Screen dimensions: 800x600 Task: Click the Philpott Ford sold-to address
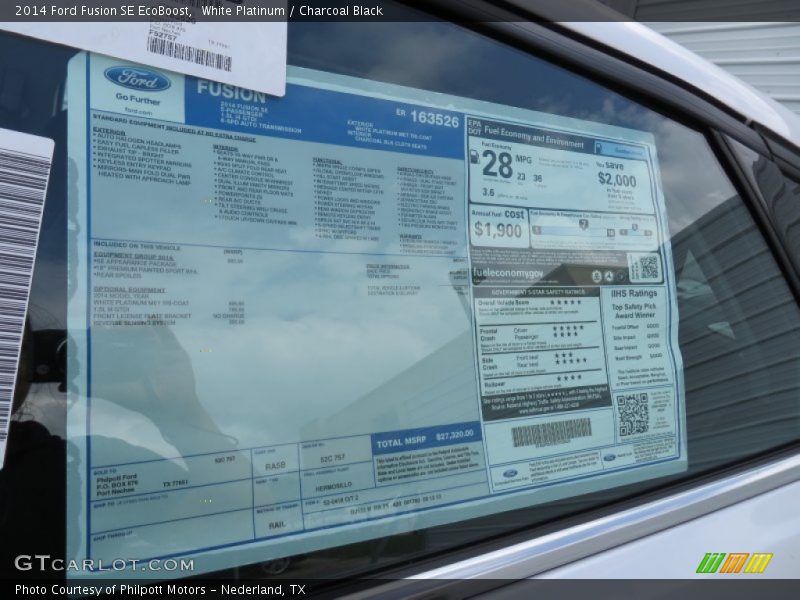click(x=117, y=485)
